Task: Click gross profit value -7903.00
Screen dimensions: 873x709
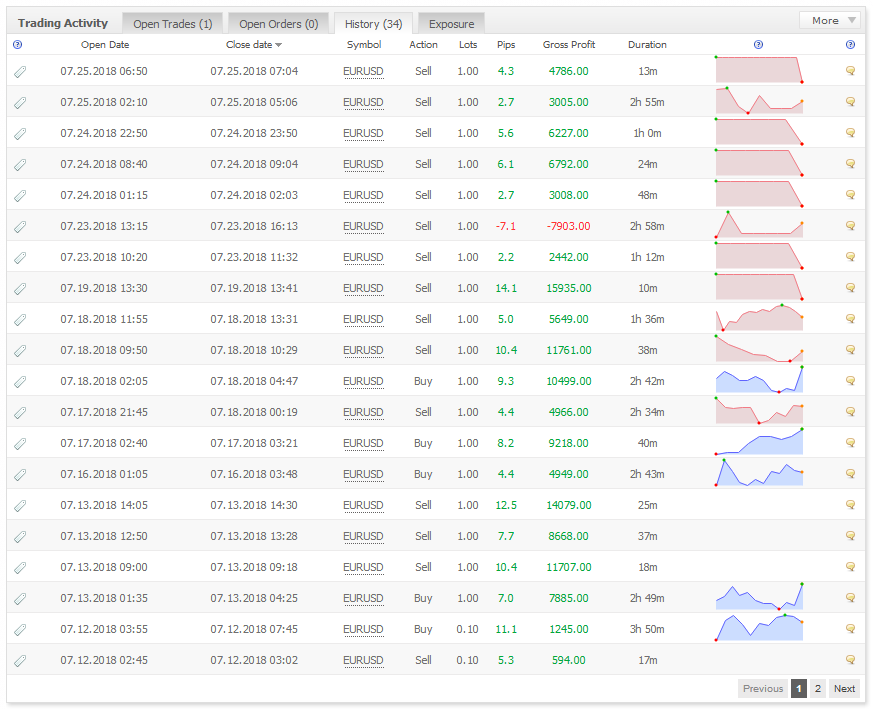Action: [x=568, y=226]
